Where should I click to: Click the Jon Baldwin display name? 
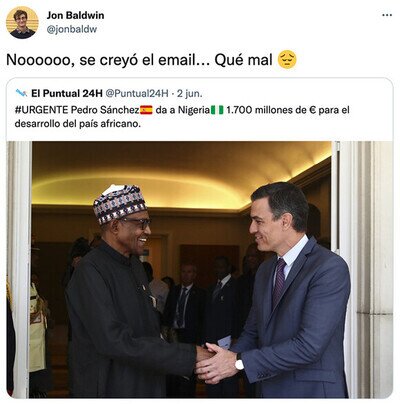click(75, 15)
